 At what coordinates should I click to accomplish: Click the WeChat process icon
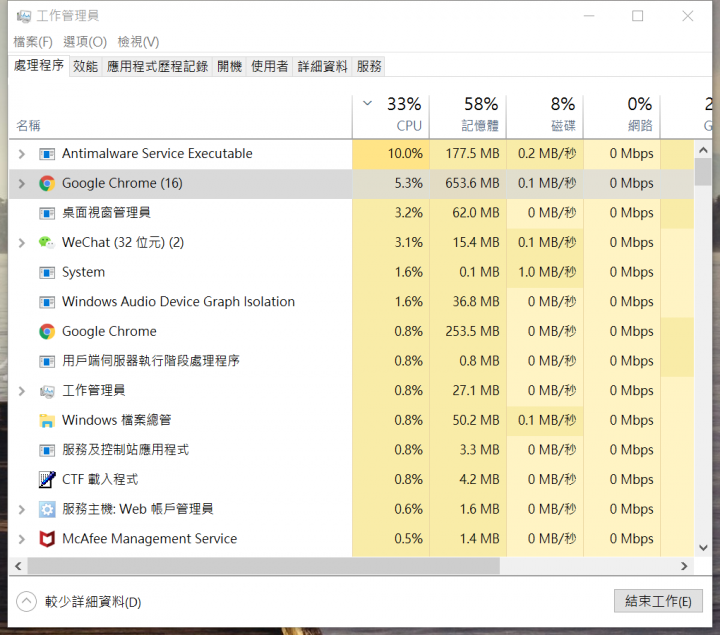47,242
